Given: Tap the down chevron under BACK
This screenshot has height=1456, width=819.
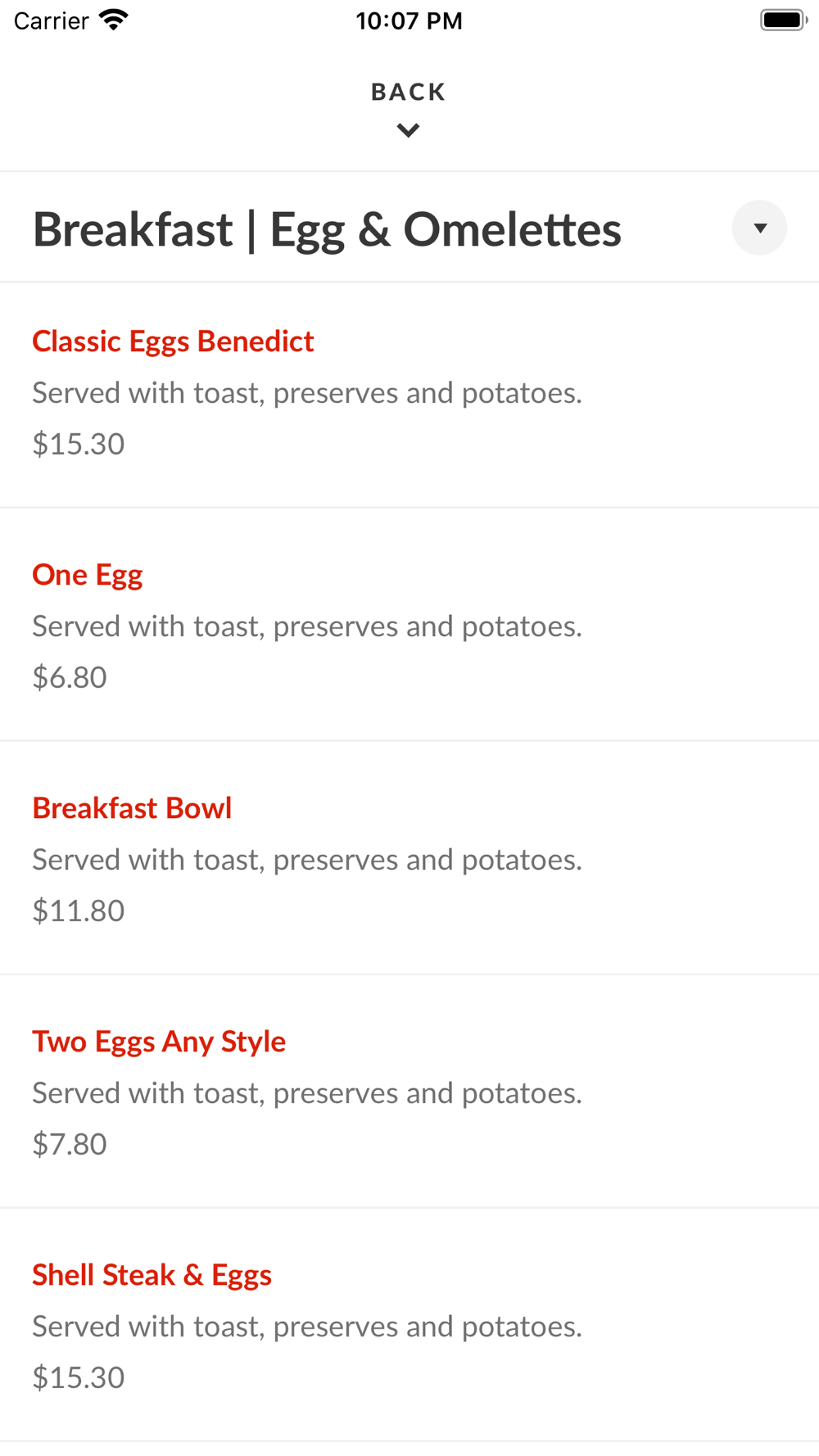Looking at the screenshot, I should pos(408,130).
